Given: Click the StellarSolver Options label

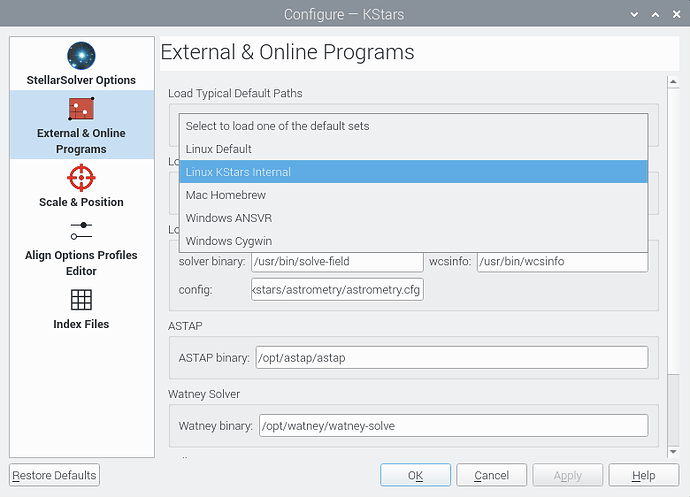Looking at the screenshot, I should 81,80.
